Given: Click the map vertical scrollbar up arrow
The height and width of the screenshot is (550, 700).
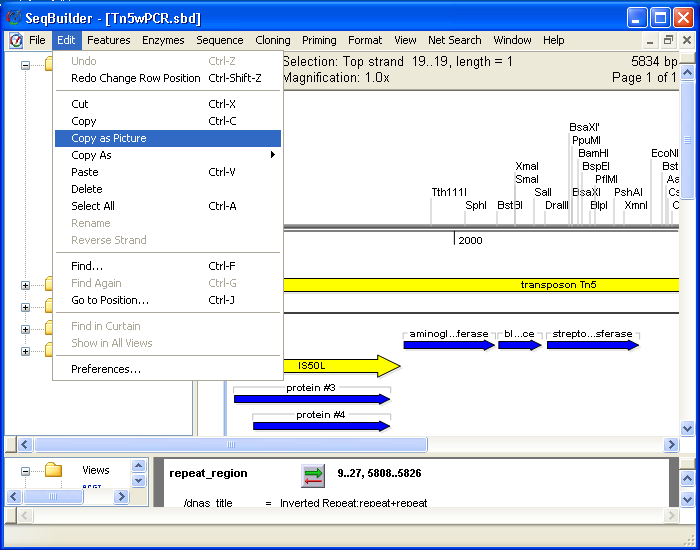Looking at the screenshot, I should pyautogui.click(x=688, y=72).
